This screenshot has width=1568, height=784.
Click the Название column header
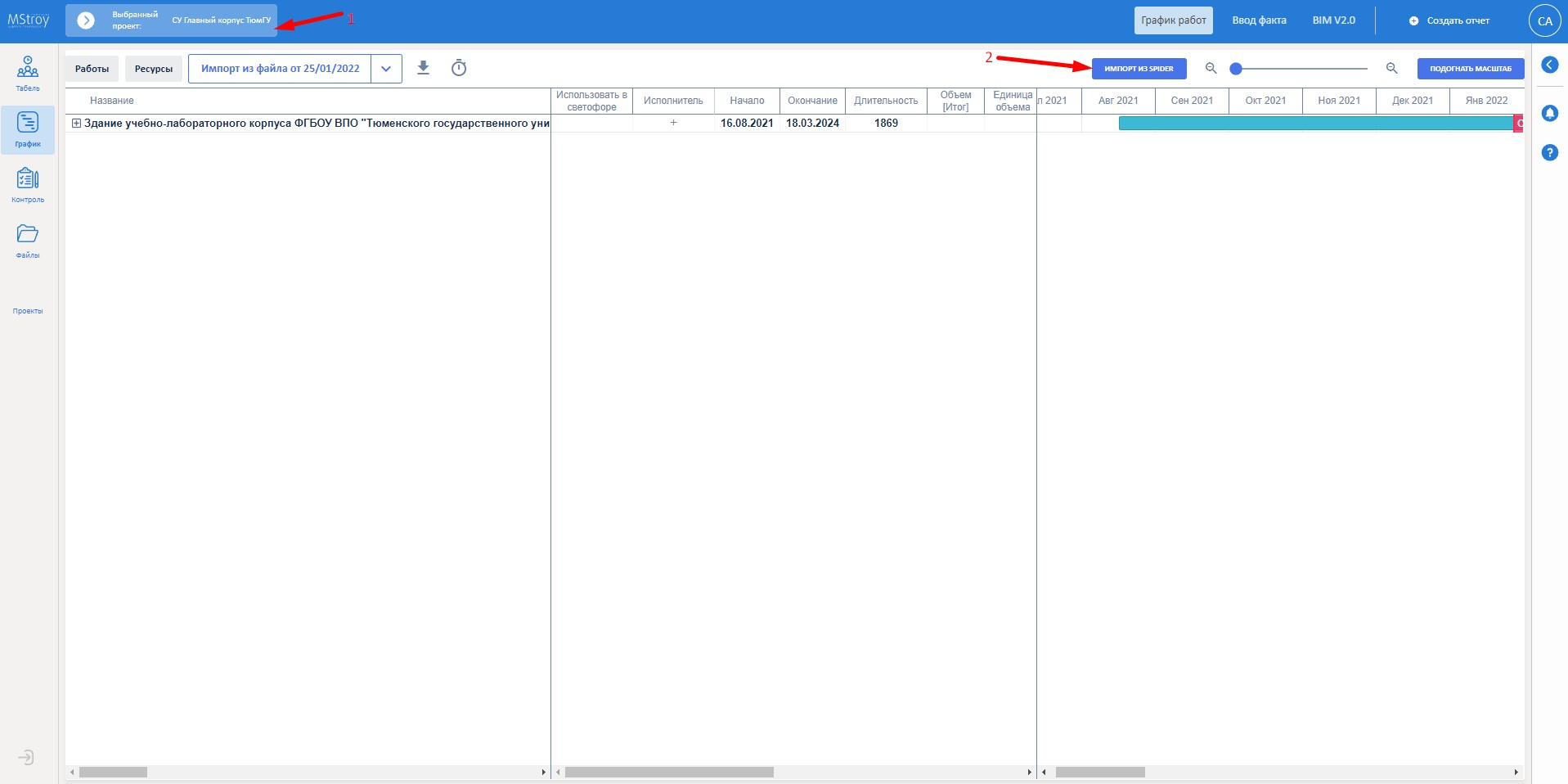click(112, 101)
